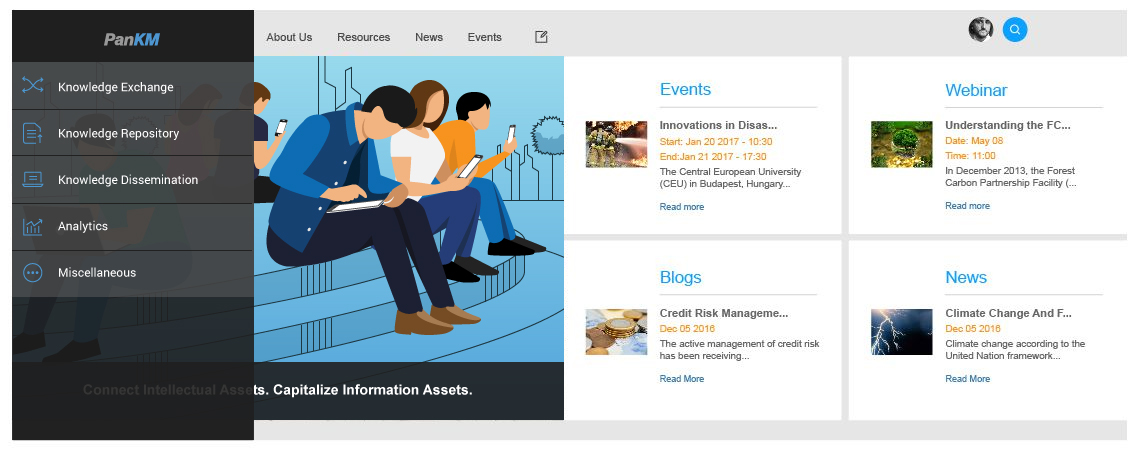The height and width of the screenshot is (451, 1140).
Task: Click the event start date Jan 20 2017
Action: tap(716, 142)
